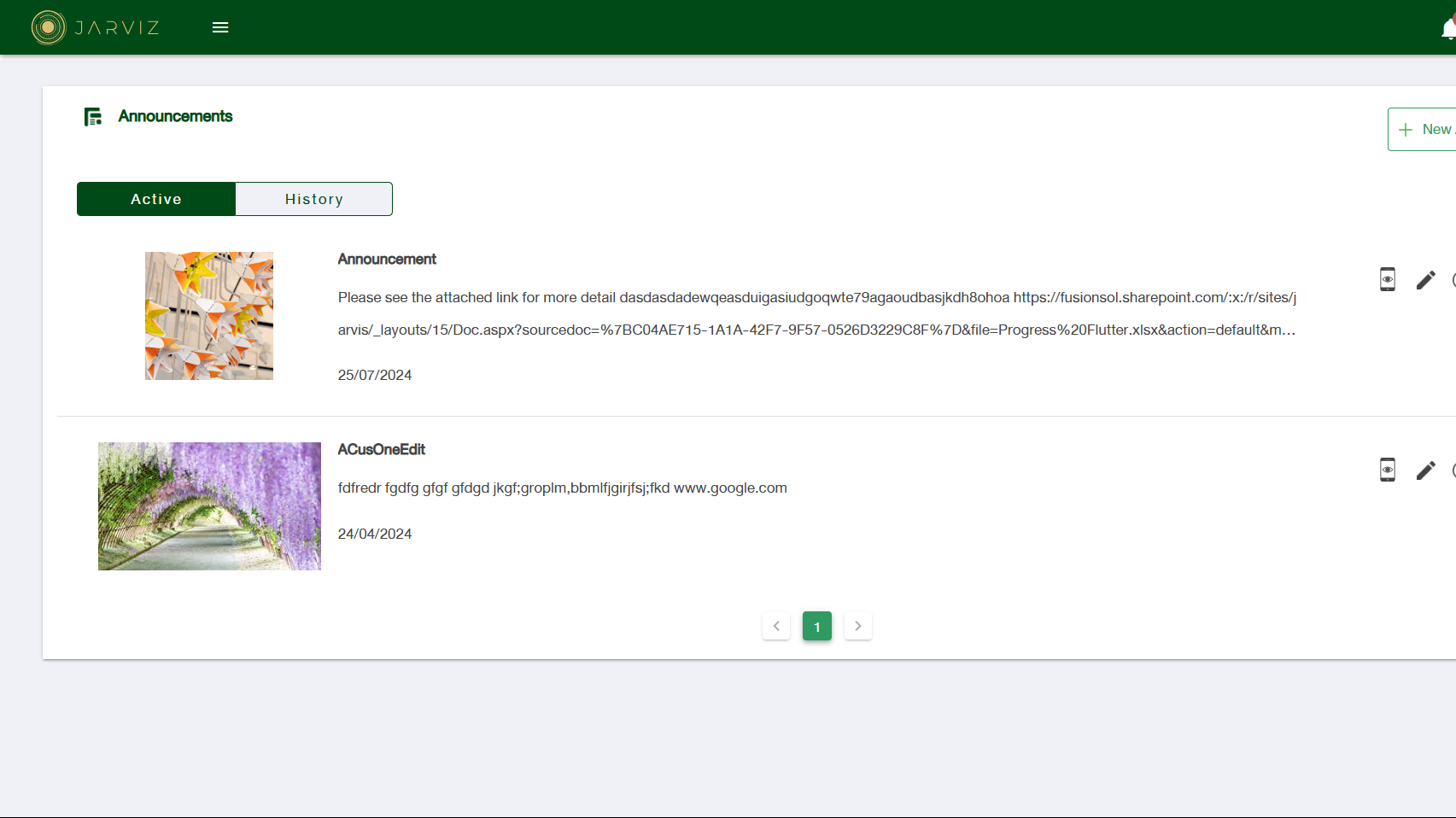Click the 'Announcement' title text

pos(387,260)
